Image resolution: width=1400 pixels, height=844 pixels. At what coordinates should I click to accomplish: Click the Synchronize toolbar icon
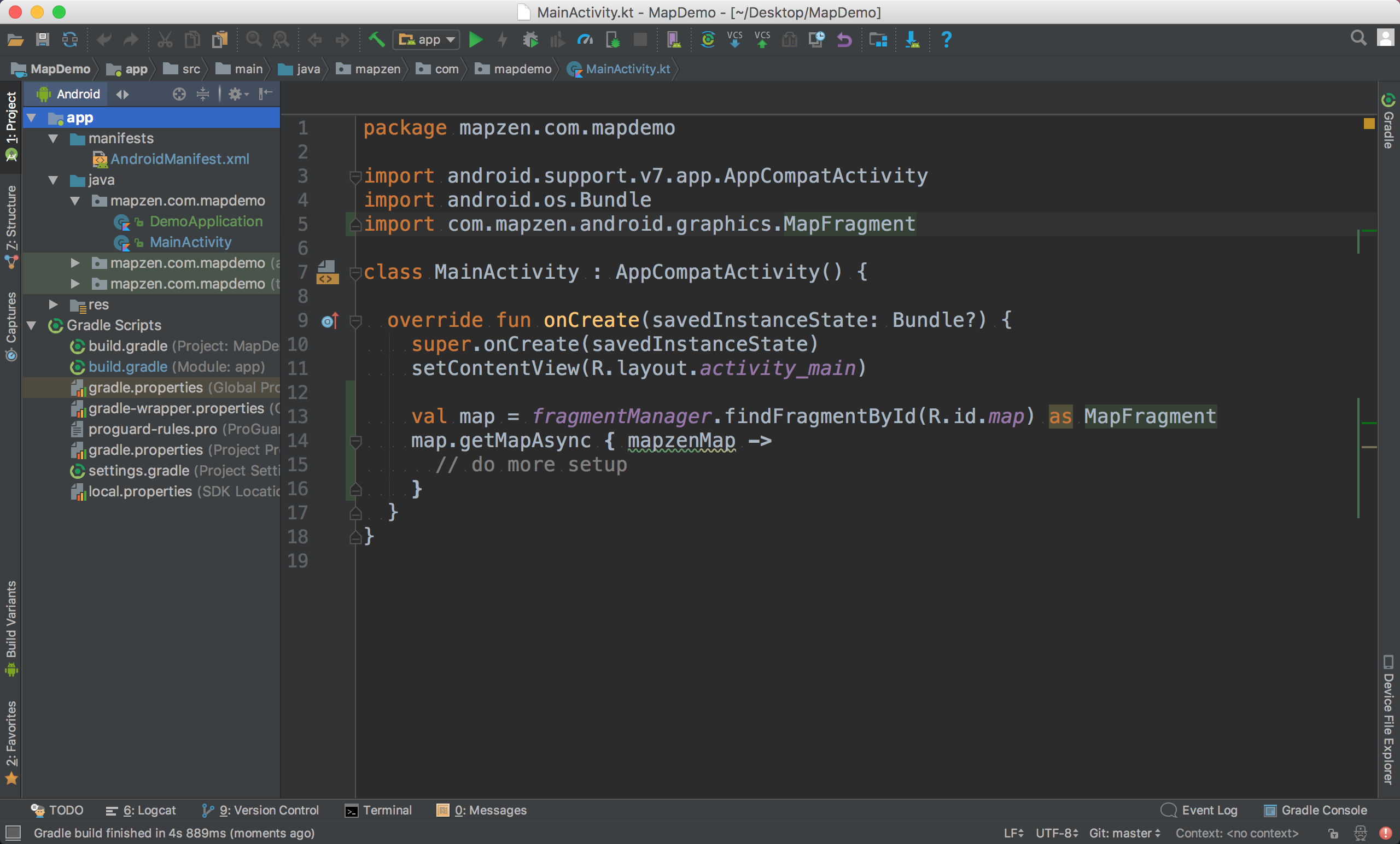coord(70,40)
